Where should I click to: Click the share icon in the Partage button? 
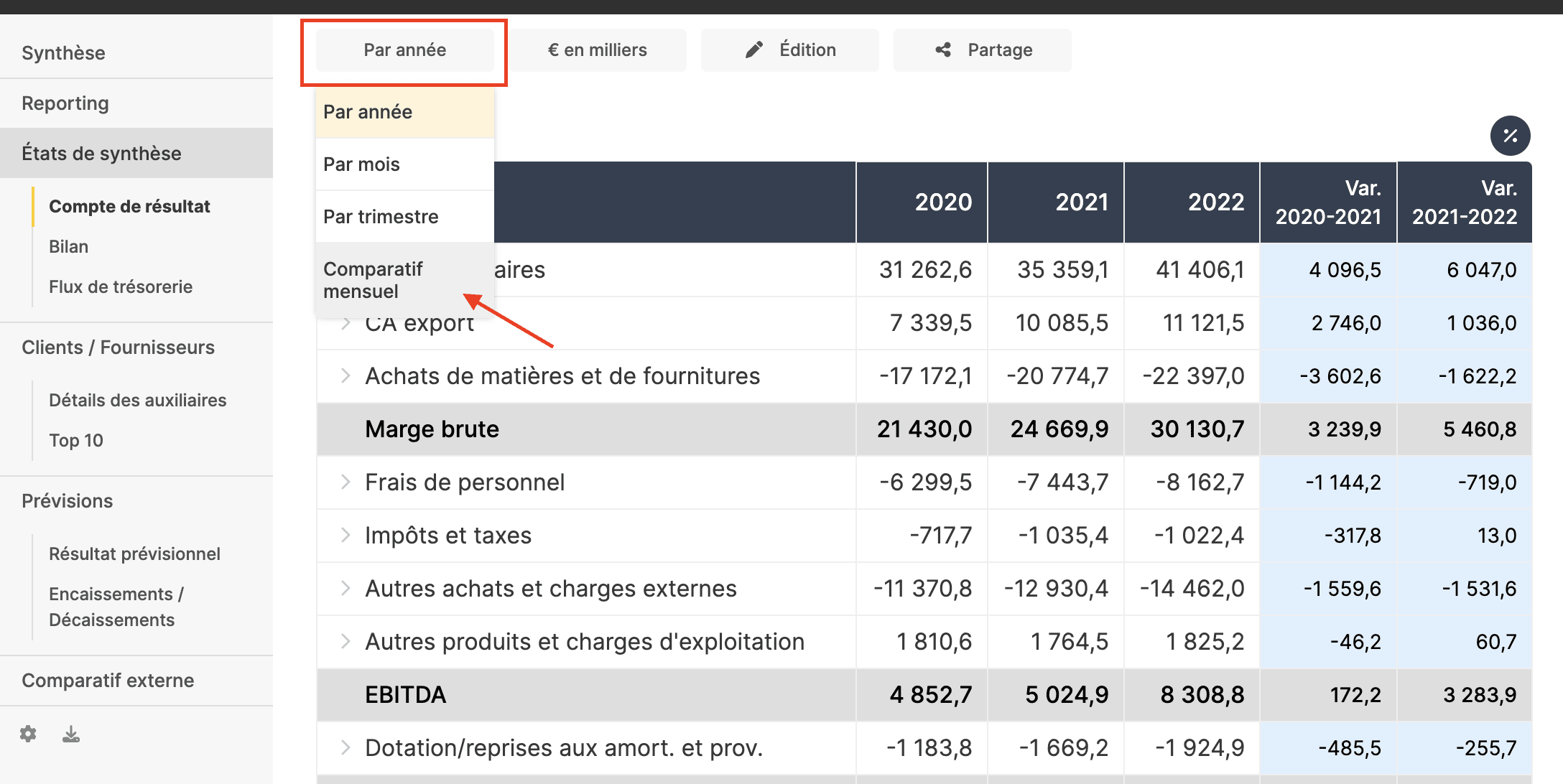(945, 50)
